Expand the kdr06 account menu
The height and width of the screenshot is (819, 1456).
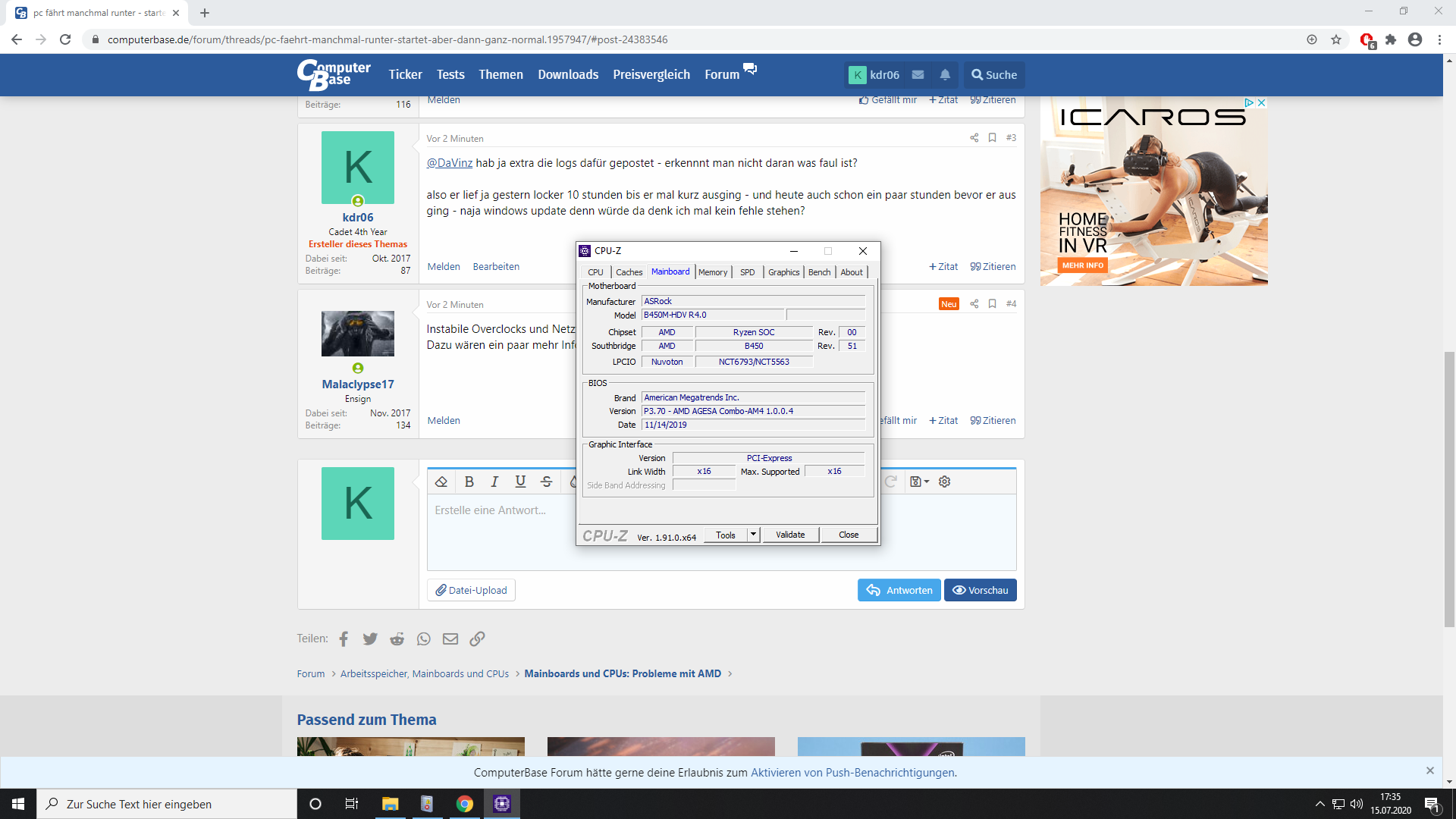[875, 74]
